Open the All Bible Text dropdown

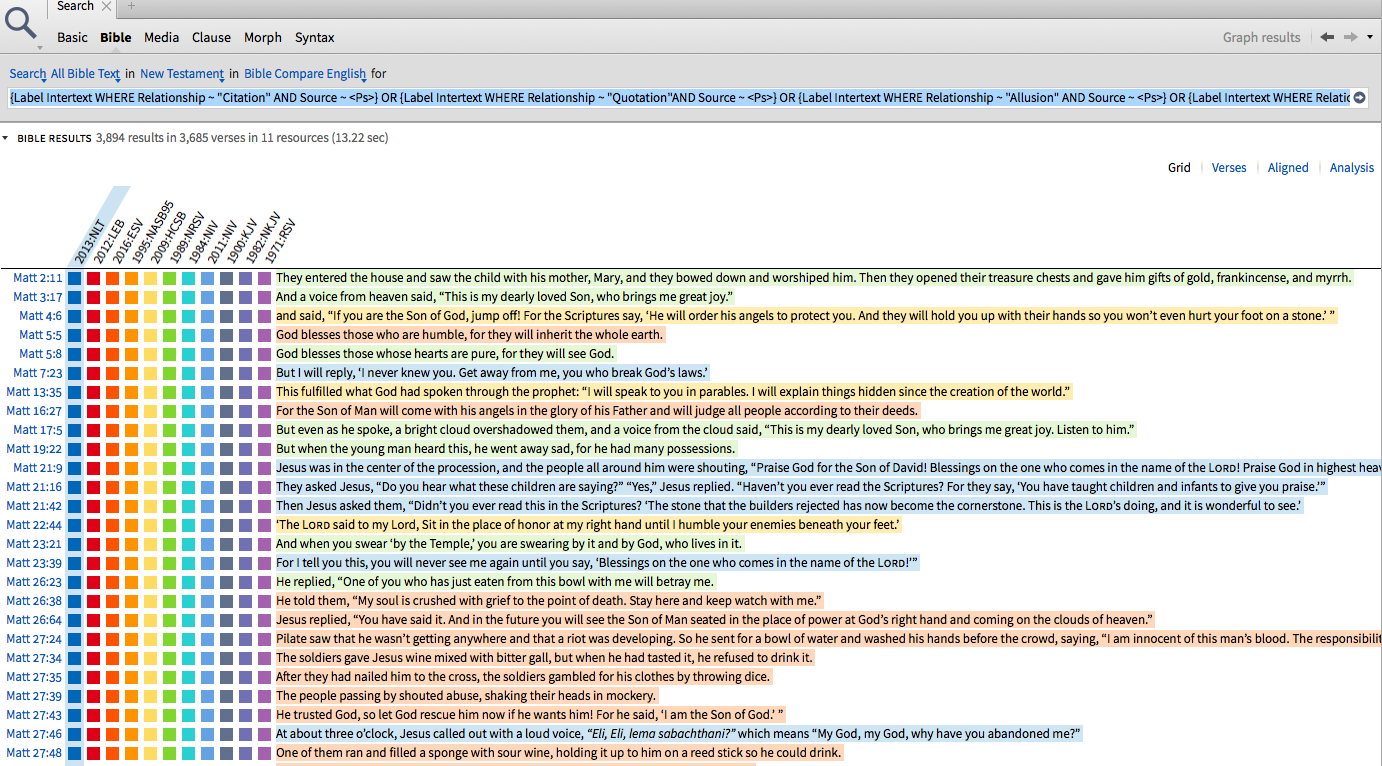86,73
